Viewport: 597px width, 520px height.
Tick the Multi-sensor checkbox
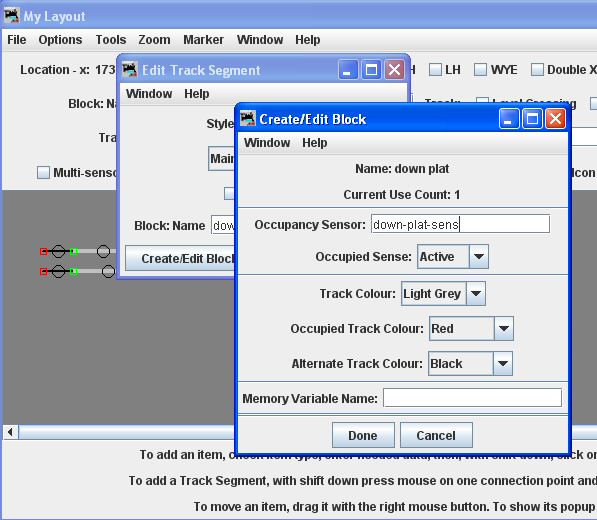(x=43, y=172)
